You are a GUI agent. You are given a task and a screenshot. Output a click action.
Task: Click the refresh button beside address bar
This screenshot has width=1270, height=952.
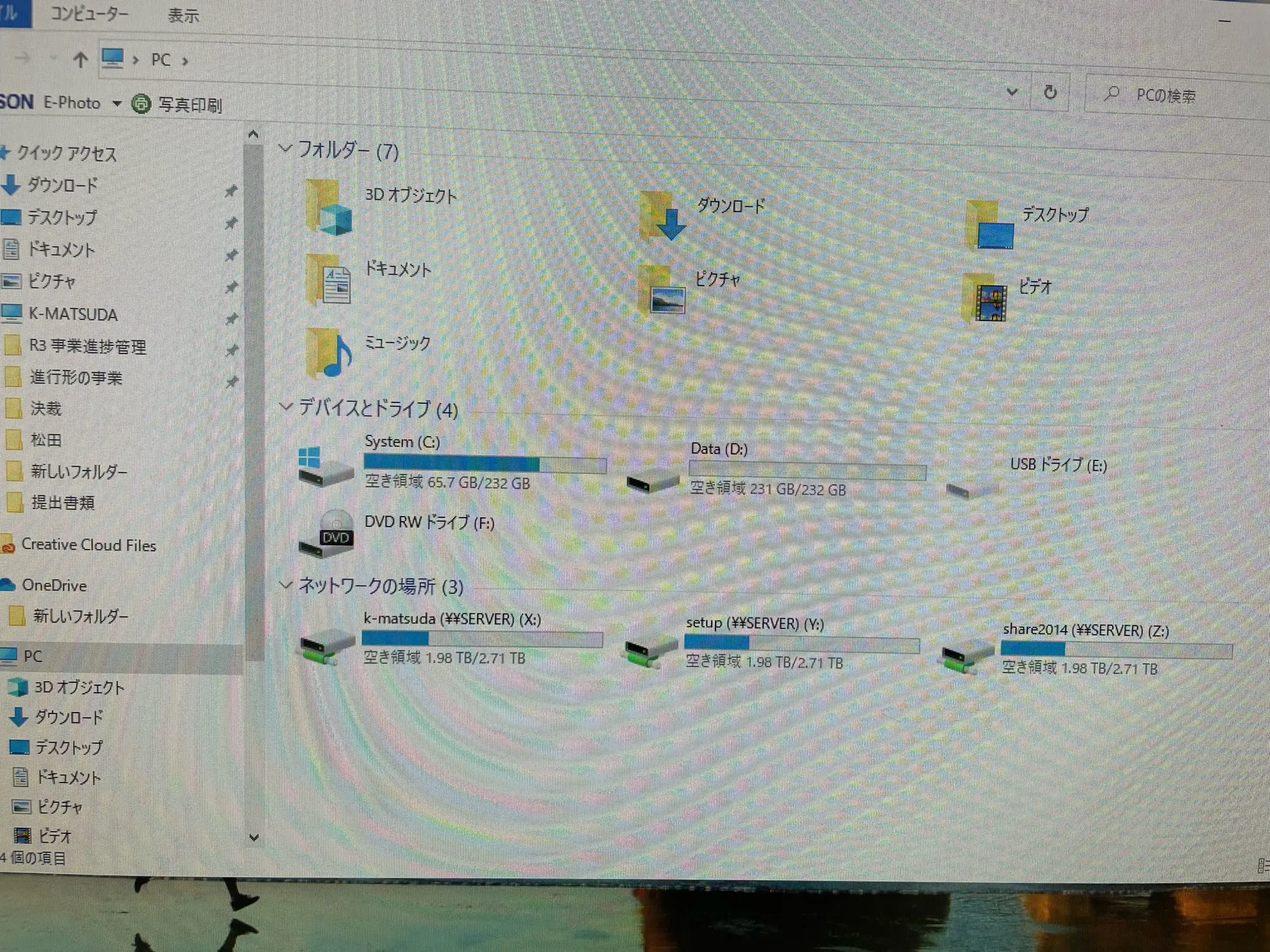(x=1050, y=93)
